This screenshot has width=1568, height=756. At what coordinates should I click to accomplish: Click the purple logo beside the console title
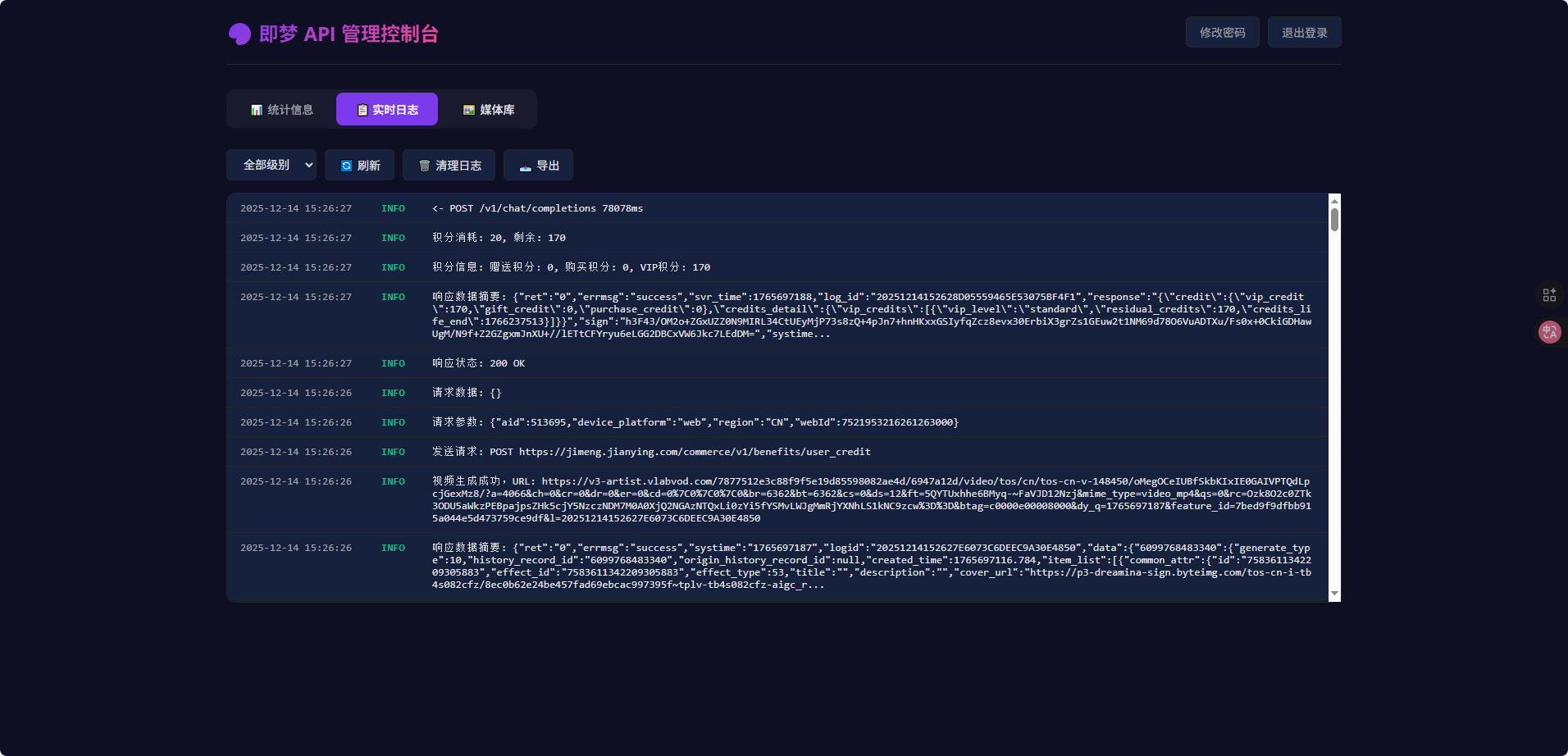[239, 34]
